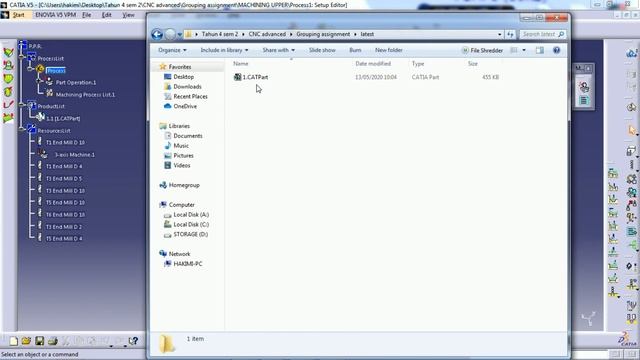Click the Change your view icon in Explorer
Screen dimensions: 640x360
514,50
